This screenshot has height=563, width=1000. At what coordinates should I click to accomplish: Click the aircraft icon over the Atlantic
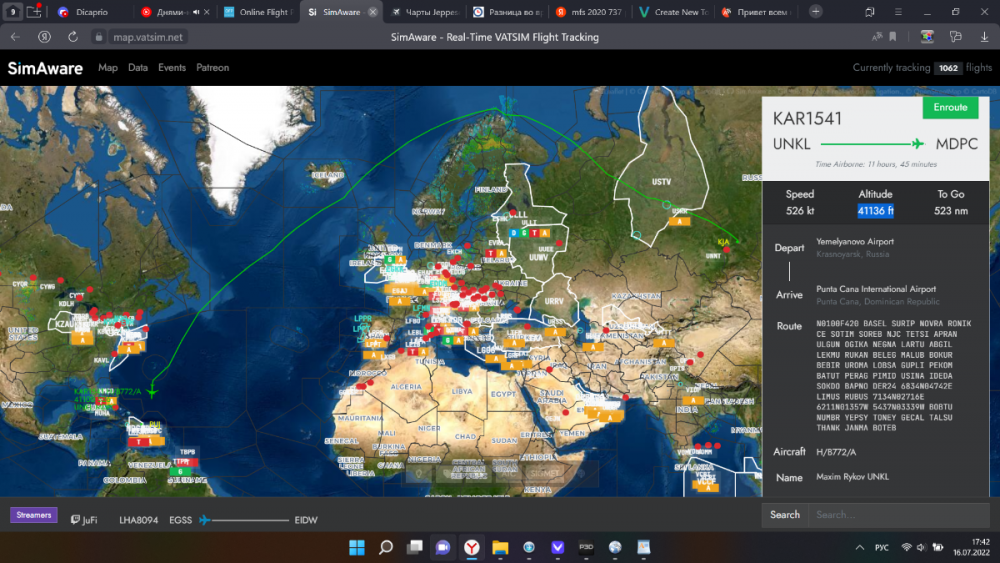pos(152,391)
